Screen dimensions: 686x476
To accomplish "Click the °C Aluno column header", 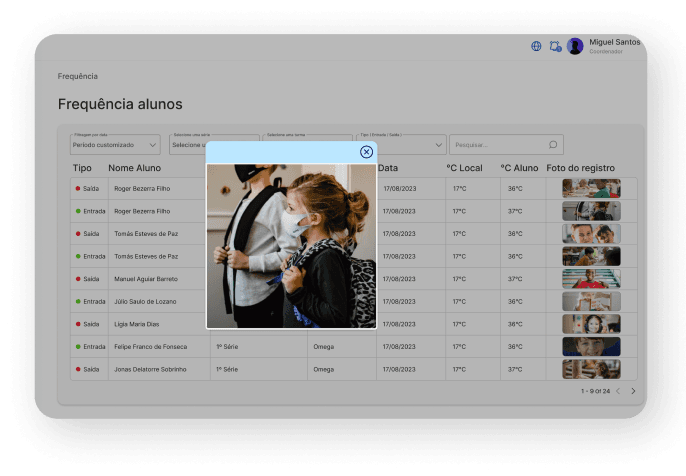I will click(x=519, y=168).
